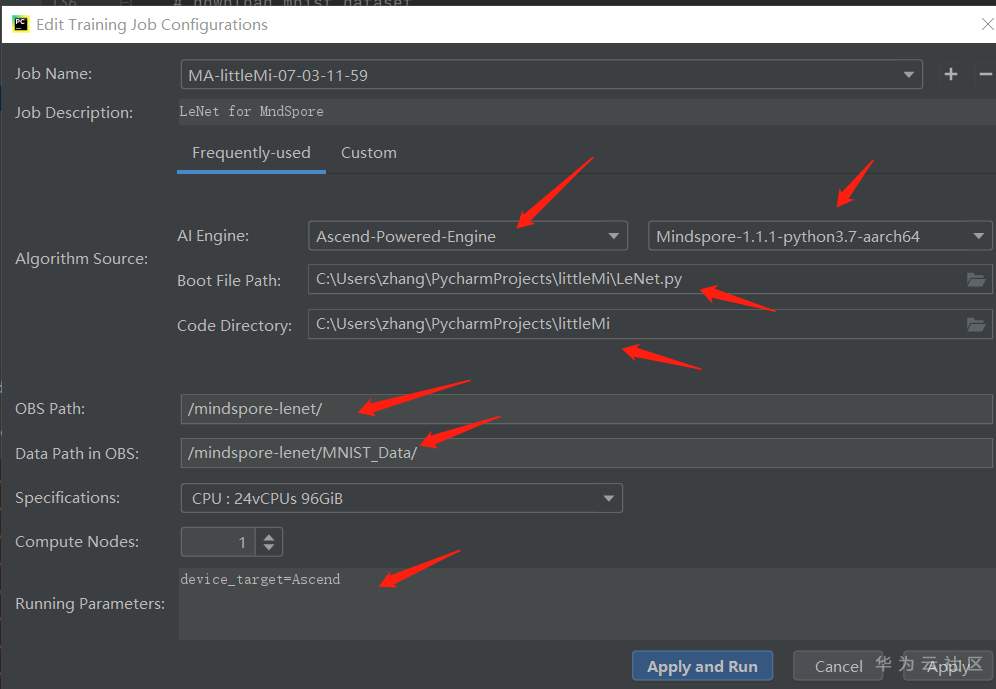Click the Code Directory text field
Viewport: 996px width, 689px height.
coord(636,324)
